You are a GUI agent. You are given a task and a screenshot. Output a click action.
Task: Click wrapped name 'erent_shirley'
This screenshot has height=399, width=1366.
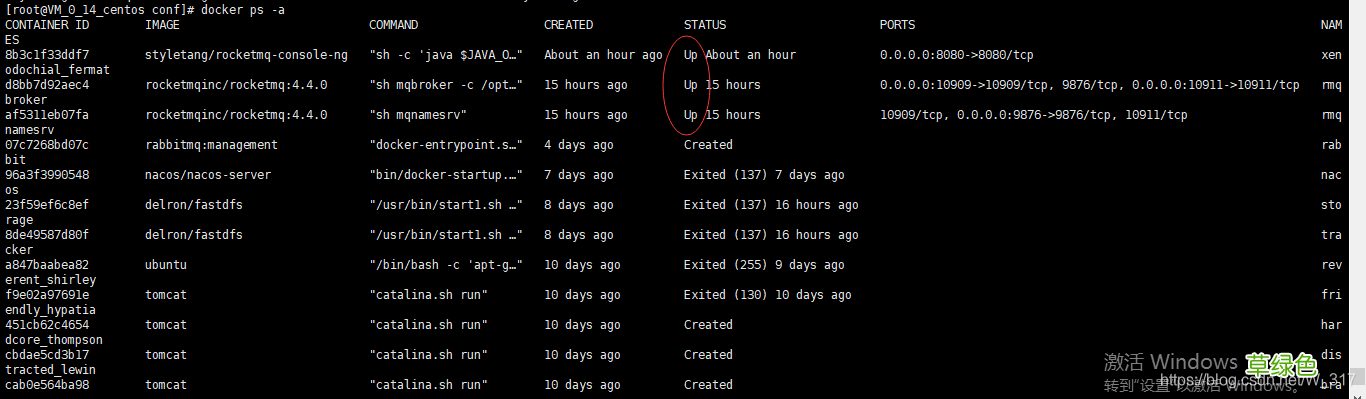[x=51, y=280]
